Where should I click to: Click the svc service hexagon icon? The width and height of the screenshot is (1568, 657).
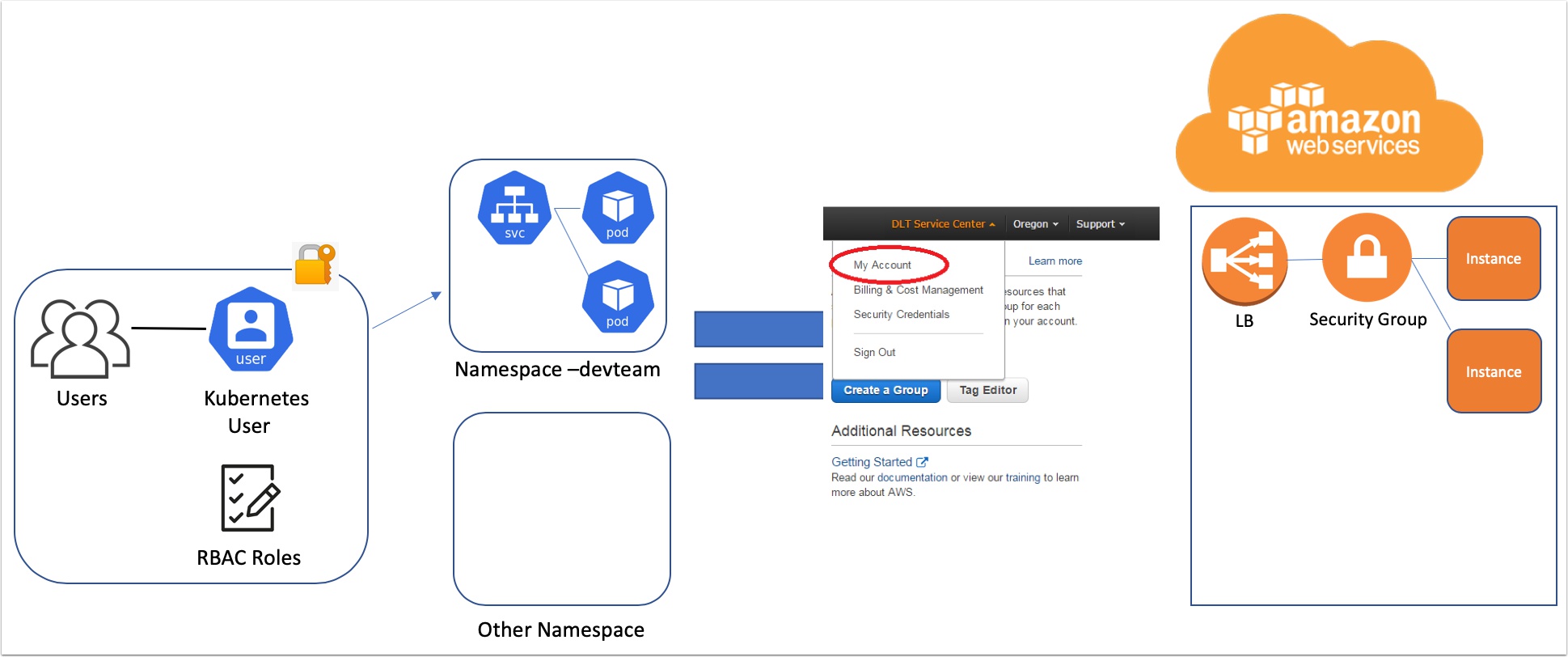514,208
